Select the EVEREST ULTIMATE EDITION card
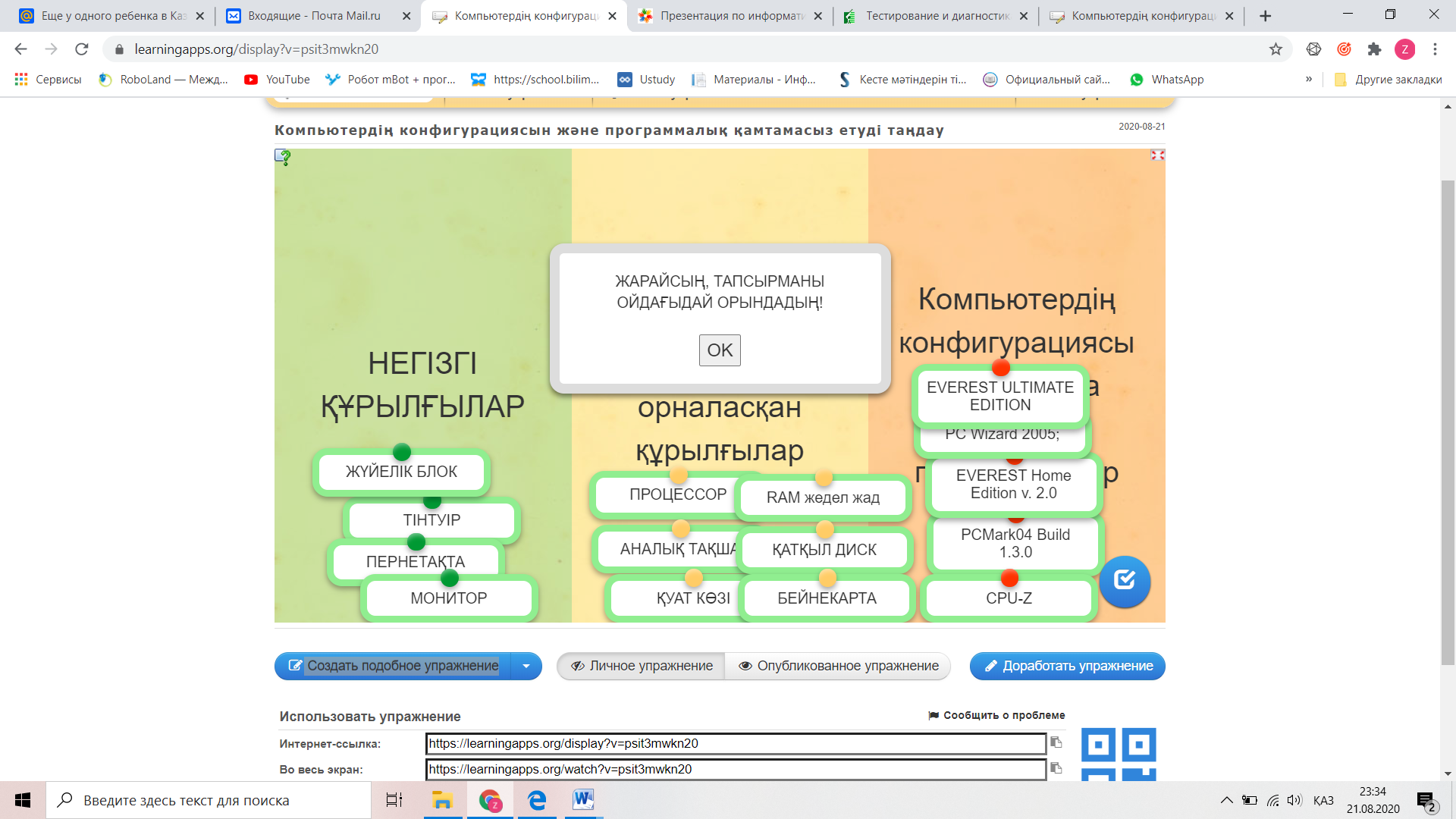The height and width of the screenshot is (819, 1456). (x=1000, y=396)
